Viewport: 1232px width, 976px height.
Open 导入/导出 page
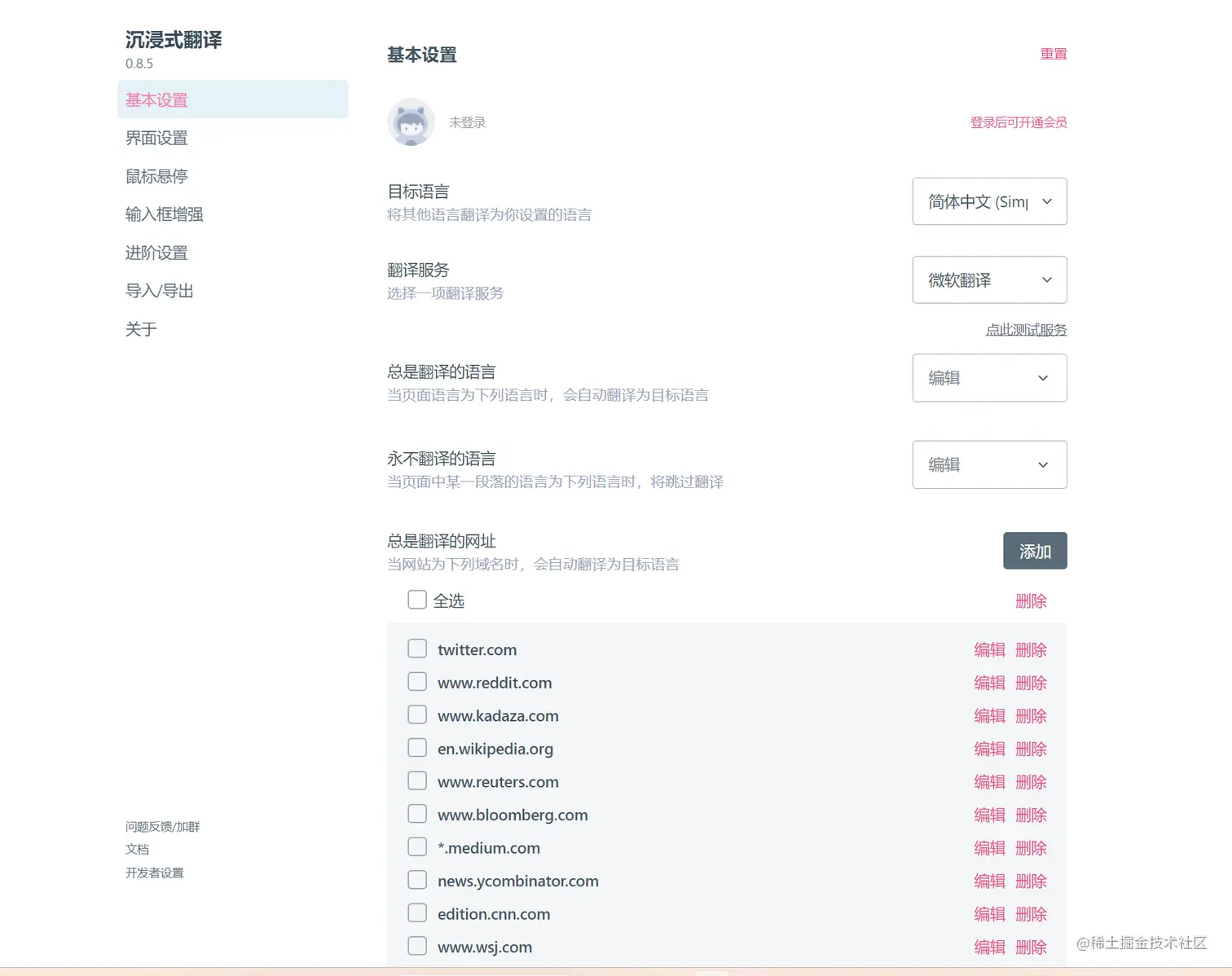tap(160, 291)
